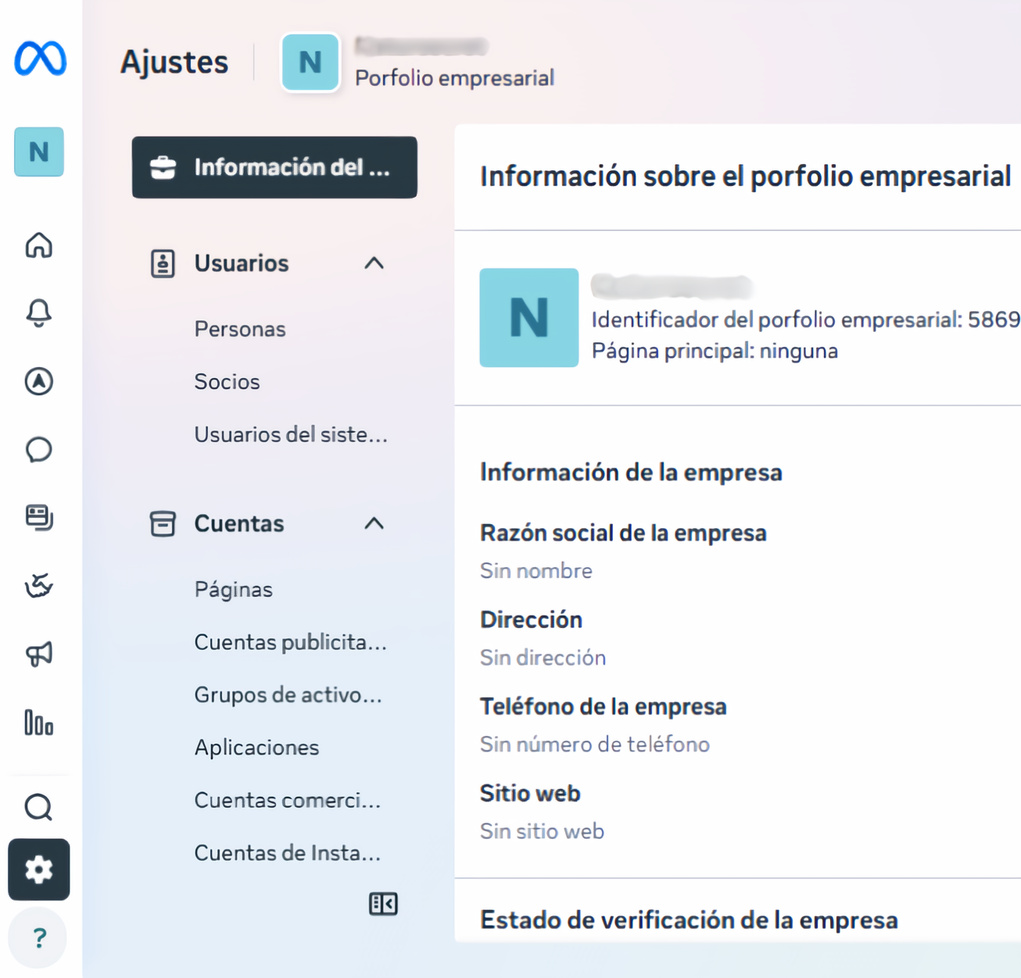Open the gear settings icon
Screen dimensions: 1021x978
click(39, 870)
